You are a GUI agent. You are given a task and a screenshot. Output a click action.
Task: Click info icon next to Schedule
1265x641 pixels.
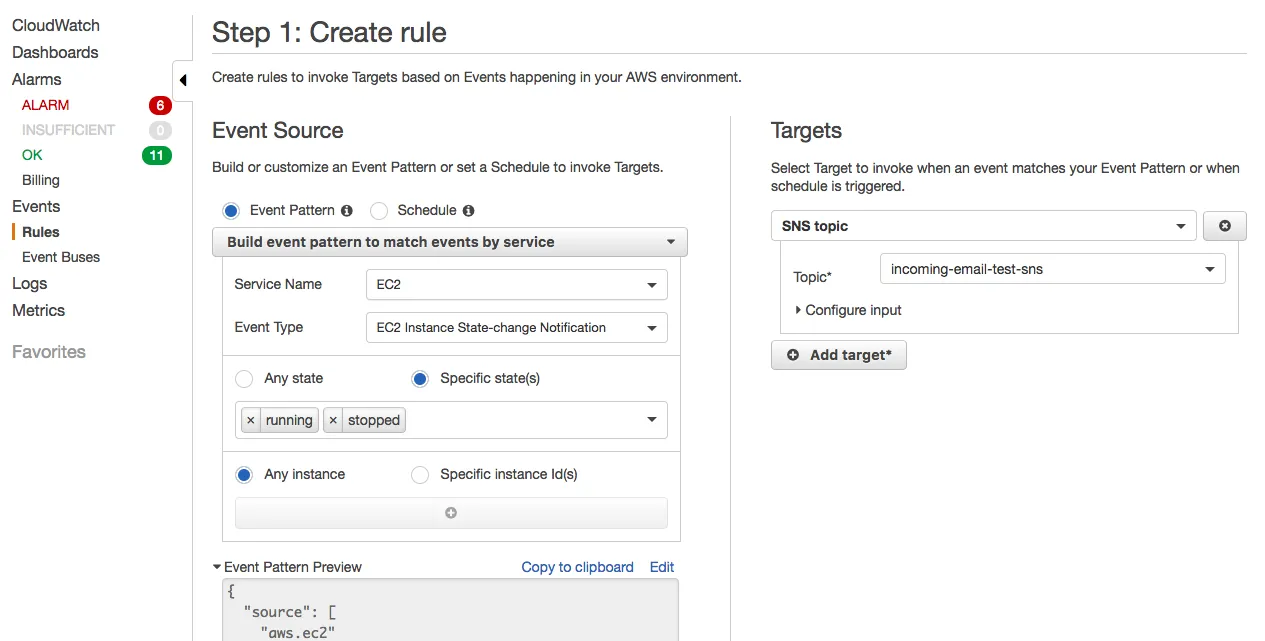[469, 211]
